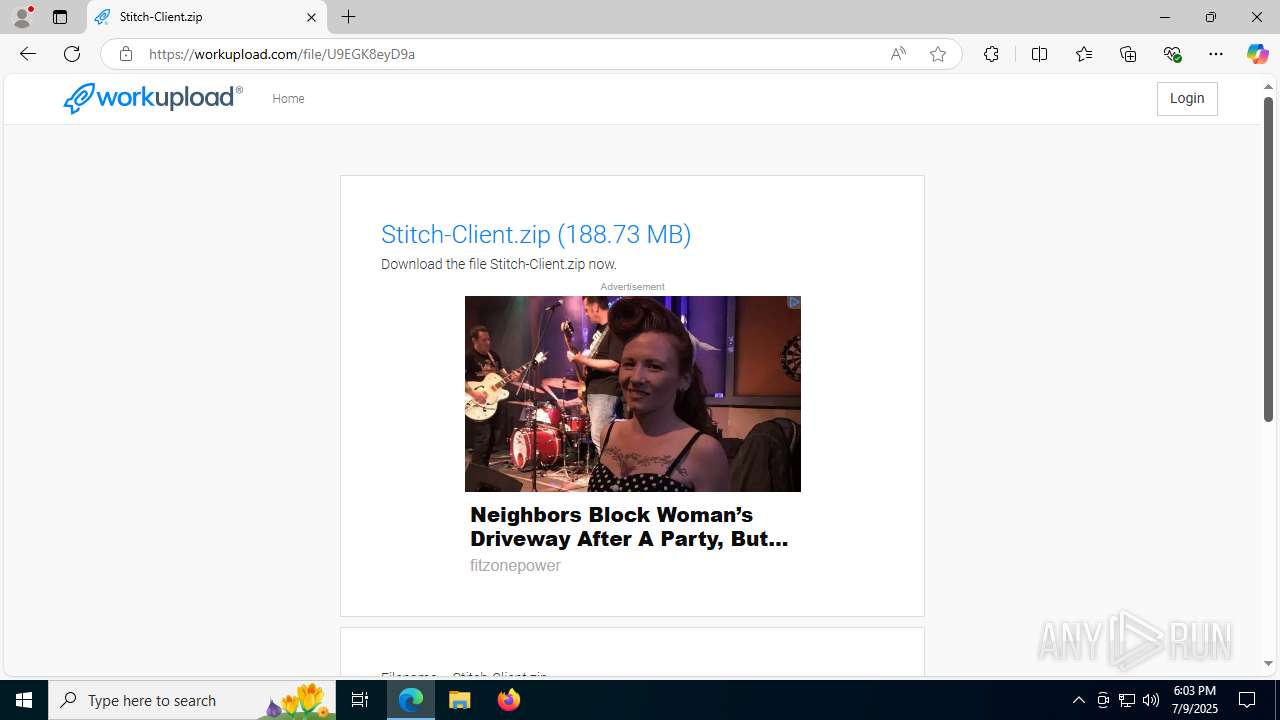Click the Login button
This screenshot has width=1280, height=720.
[x=1187, y=98]
